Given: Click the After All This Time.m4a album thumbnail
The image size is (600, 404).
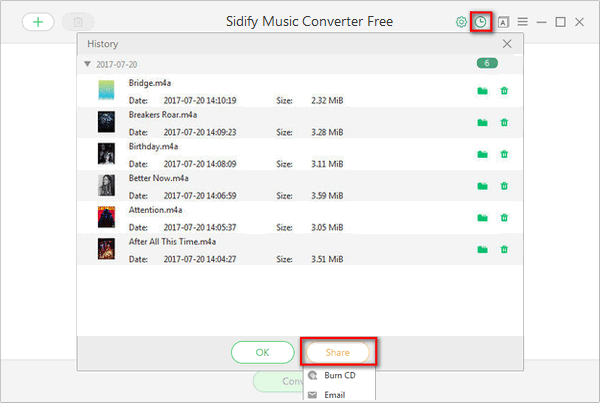Looking at the screenshot, I should click(x=106, y=249).
